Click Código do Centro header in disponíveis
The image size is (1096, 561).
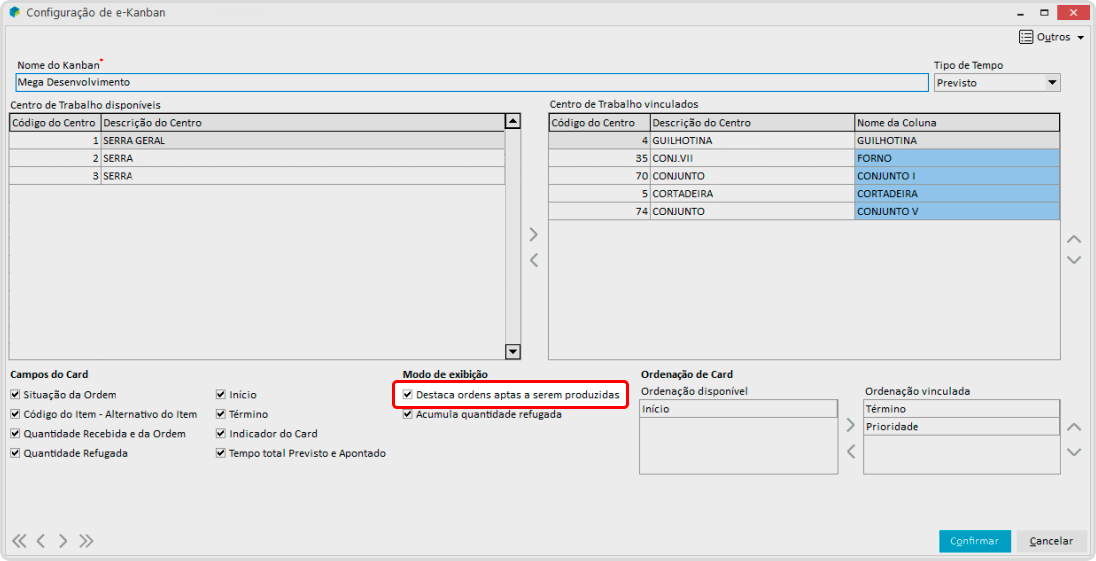coord(55,123)
